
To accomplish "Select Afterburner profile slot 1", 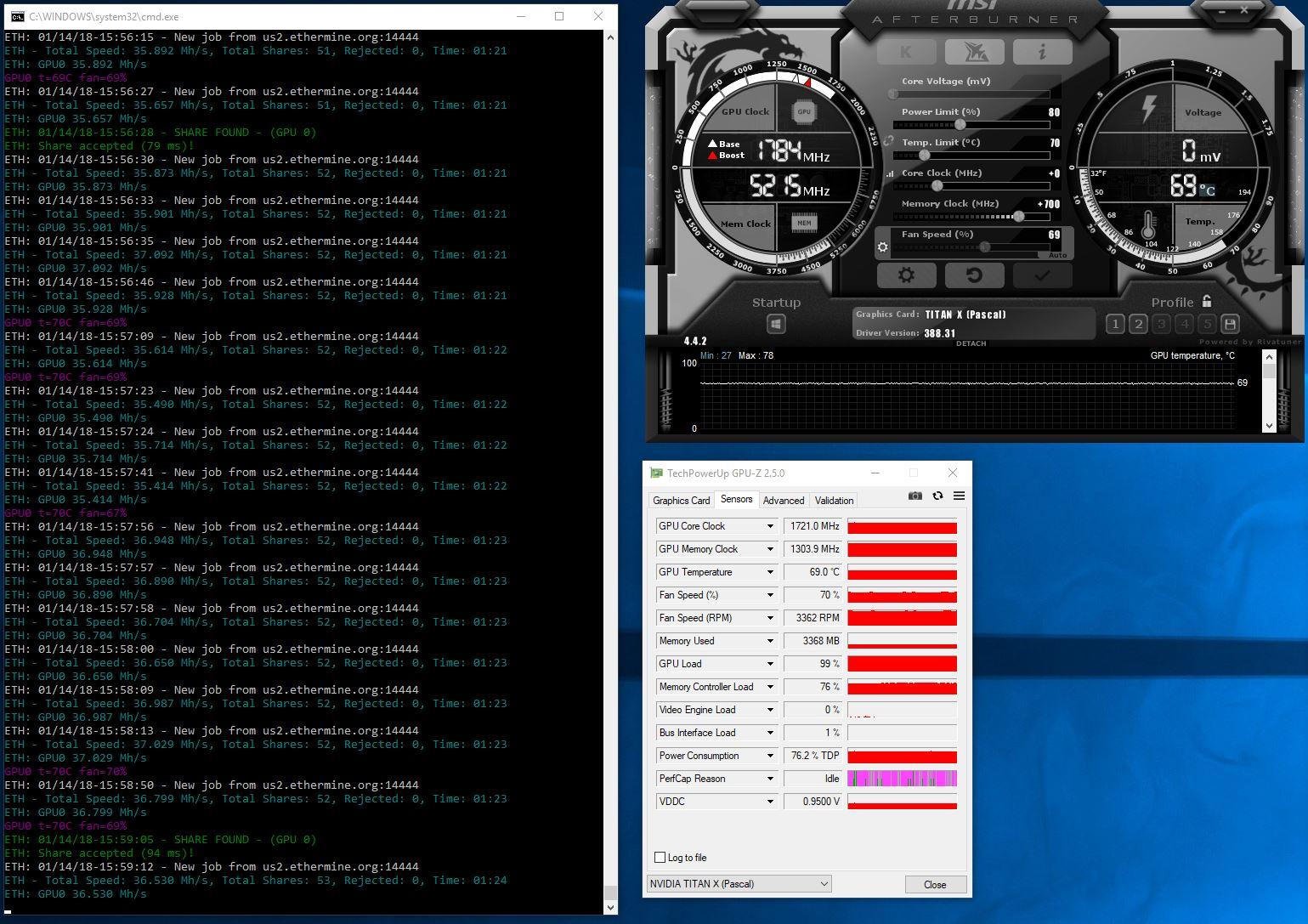I will click(1116, 324).
